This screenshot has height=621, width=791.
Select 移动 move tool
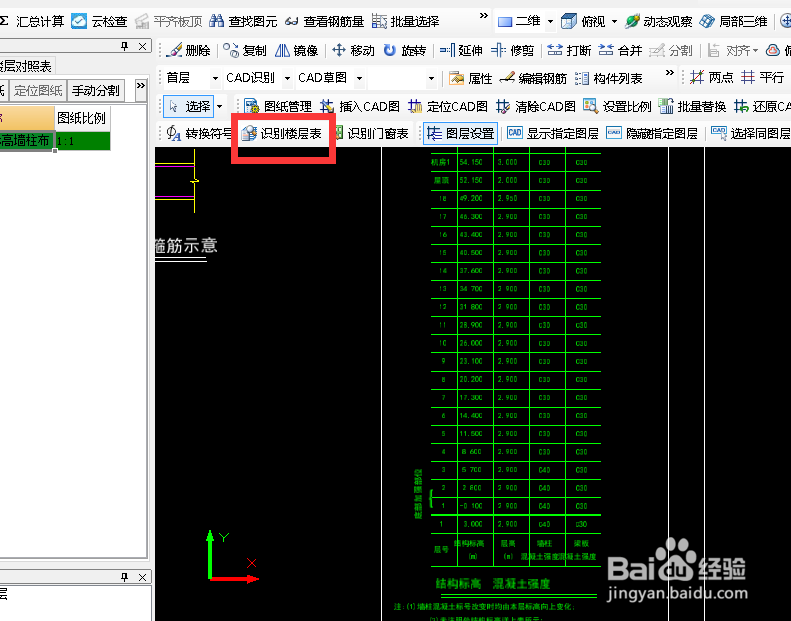tap(353, 50)
